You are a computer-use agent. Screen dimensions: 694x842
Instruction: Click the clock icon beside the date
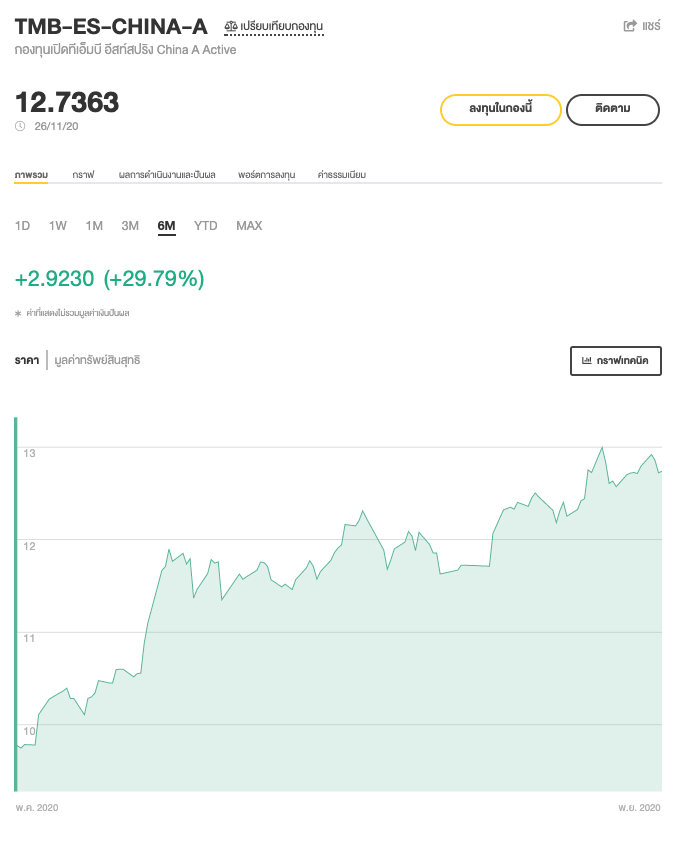20,126
